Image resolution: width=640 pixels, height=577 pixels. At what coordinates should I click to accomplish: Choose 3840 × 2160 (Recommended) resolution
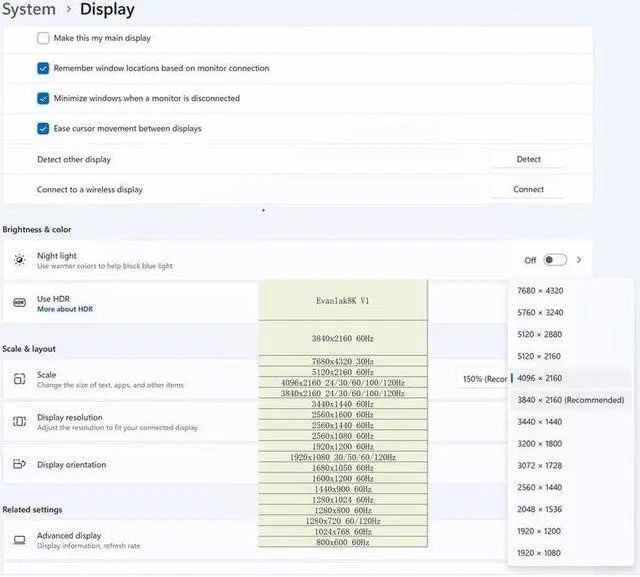[x=570, y=400]
